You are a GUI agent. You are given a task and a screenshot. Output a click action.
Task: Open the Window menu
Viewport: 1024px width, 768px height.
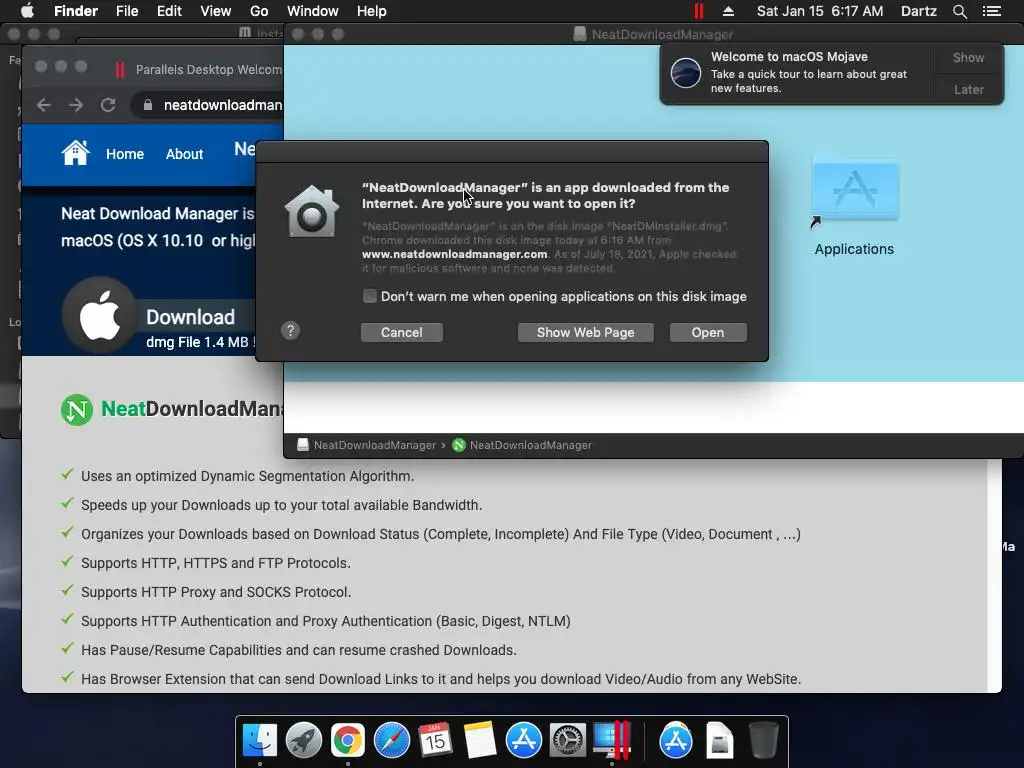click(313, 11)
